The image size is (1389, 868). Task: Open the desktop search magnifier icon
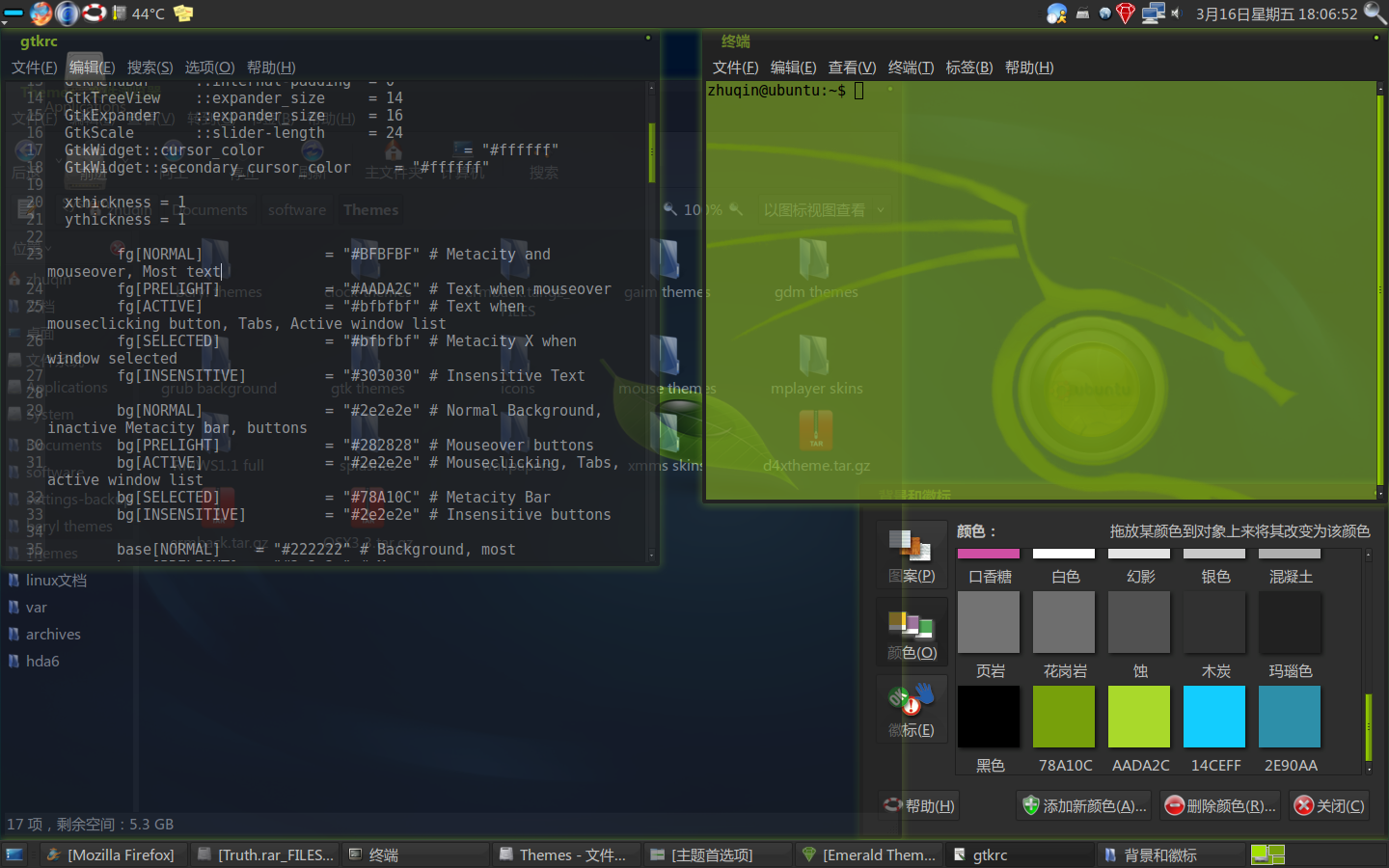tap(1375, 14)
